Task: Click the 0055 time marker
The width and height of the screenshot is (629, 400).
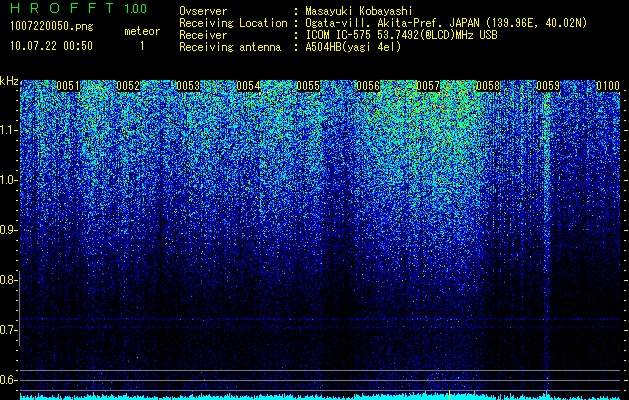Action: click(308, 86)
